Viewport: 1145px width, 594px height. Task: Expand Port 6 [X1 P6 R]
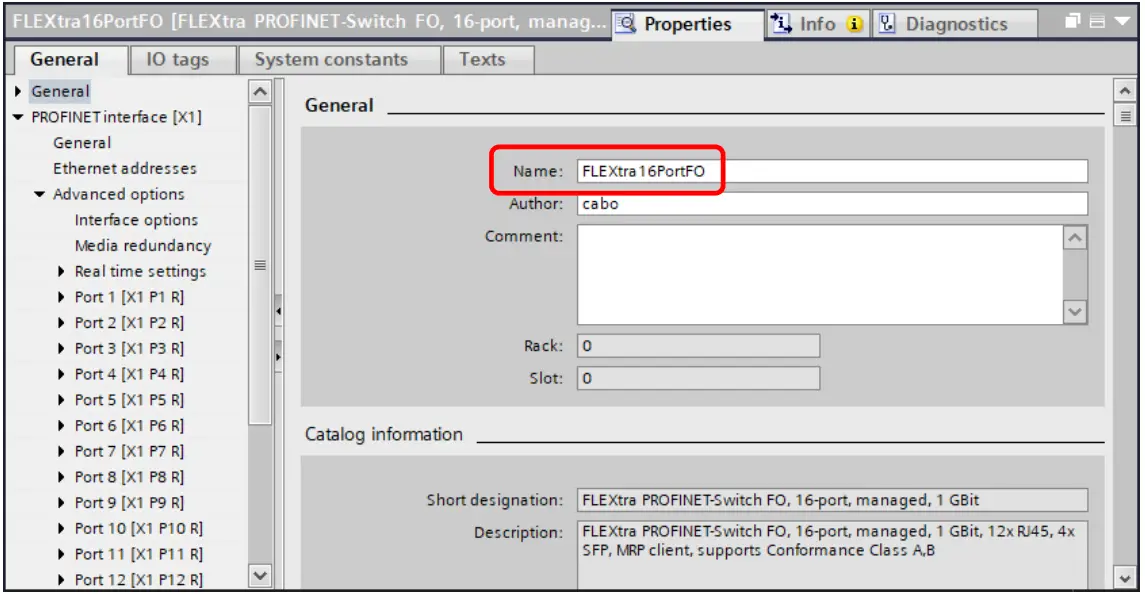point(61,426)
